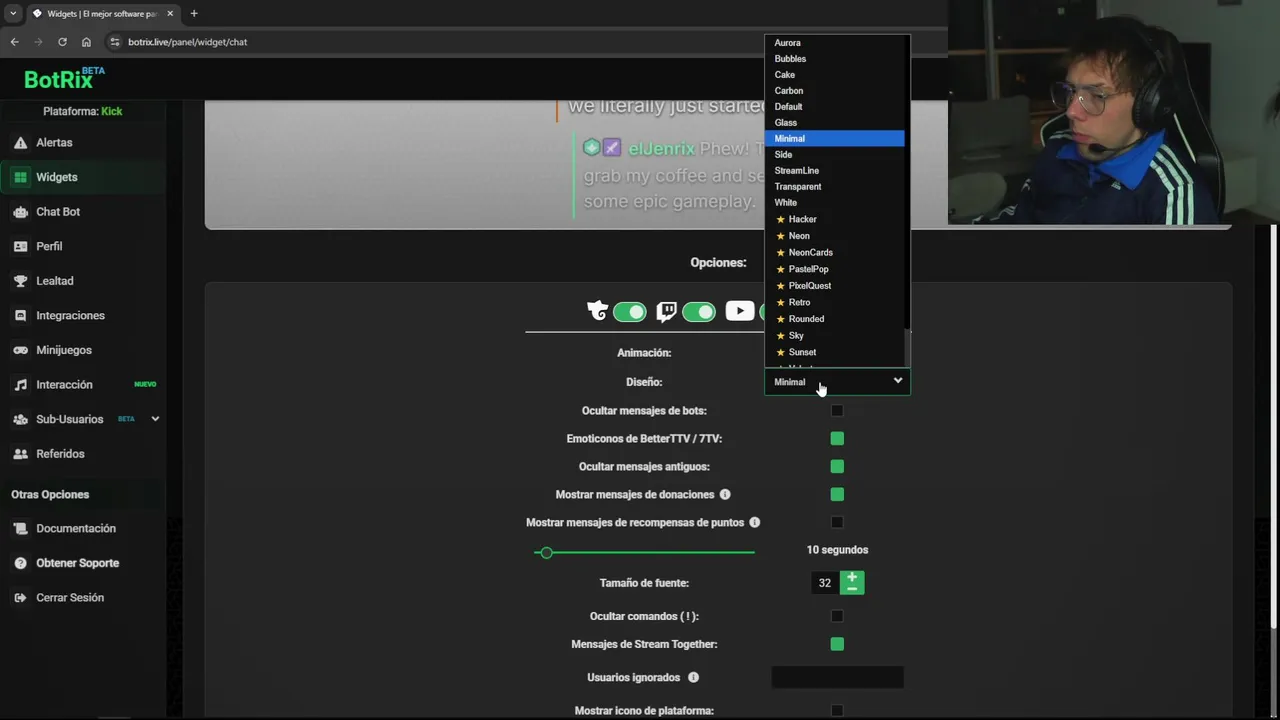Open browser tab search dropdown
The height and width of the screenshot is (720, 1280).
tap(13, 13)
